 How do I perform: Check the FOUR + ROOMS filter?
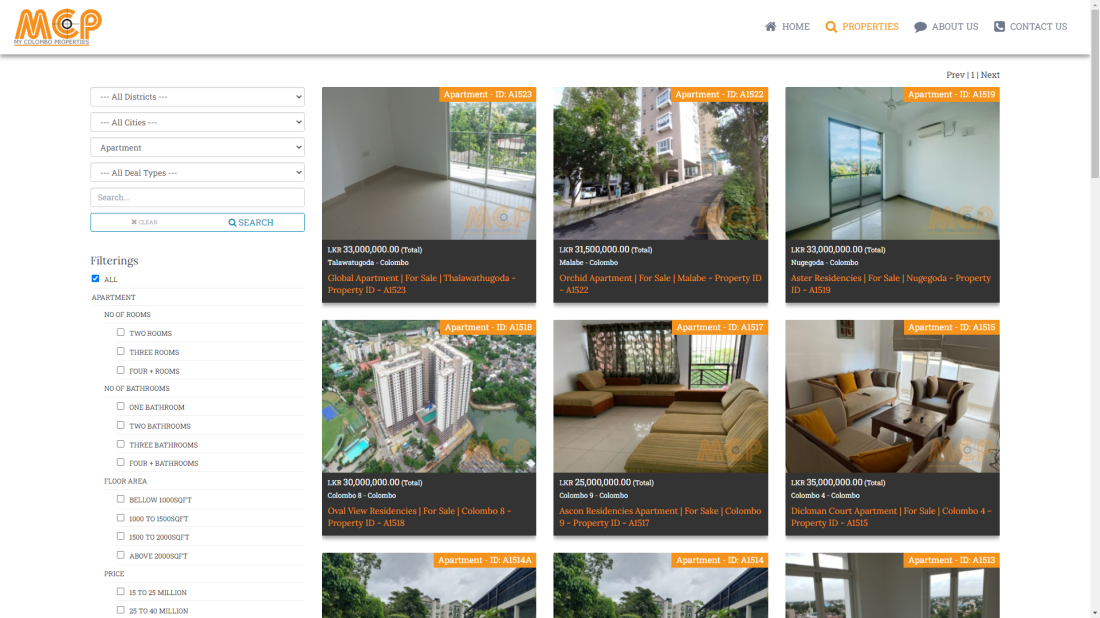click(x=121, y=370)
